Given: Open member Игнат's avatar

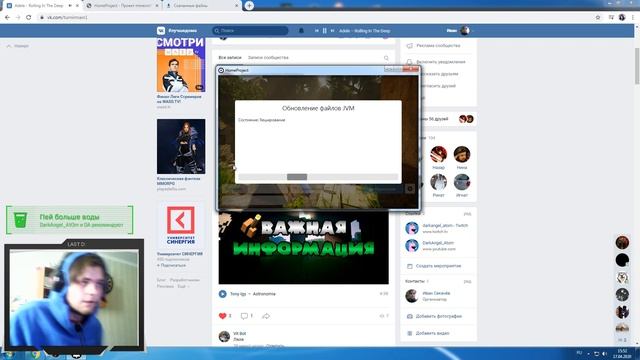Looking at the screenshot, I should [x=462, y=182].
